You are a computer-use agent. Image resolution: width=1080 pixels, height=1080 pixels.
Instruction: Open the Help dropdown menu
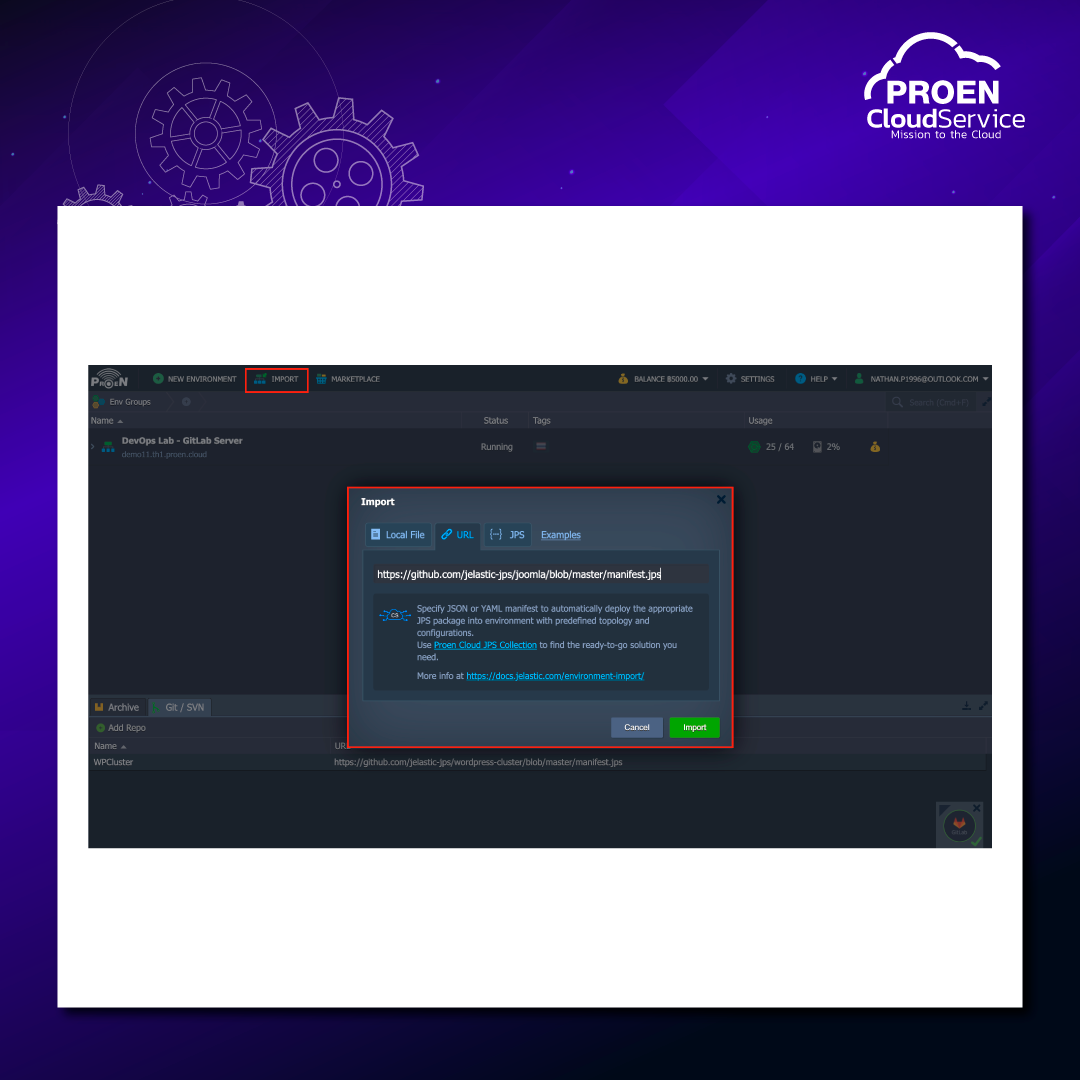point(816,379)
